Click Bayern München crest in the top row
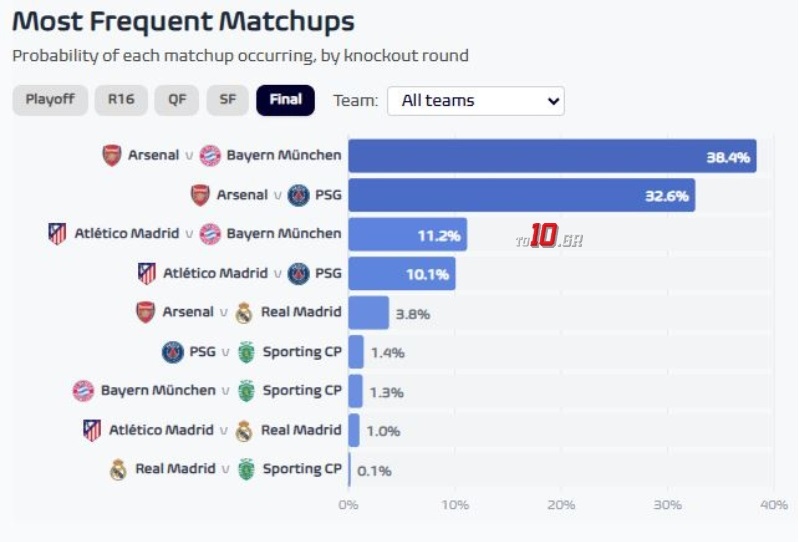Image resolution: width=799 pixels, height=542 pixels. coord(210,156)
